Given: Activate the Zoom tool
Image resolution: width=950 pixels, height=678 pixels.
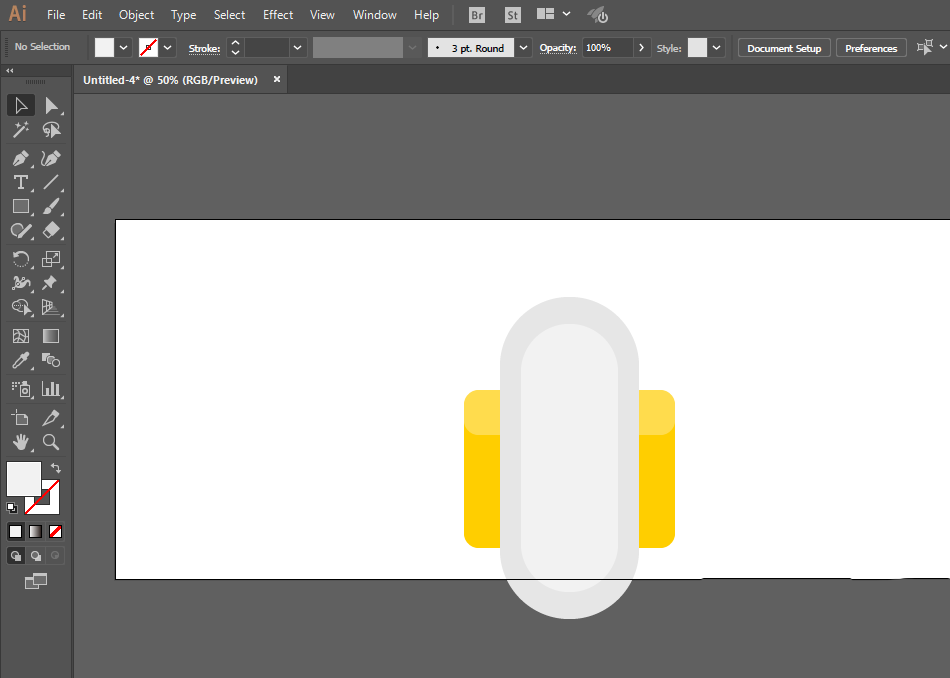Looking at the screenshot, I should pyautogui.click(x=51, y=442).
